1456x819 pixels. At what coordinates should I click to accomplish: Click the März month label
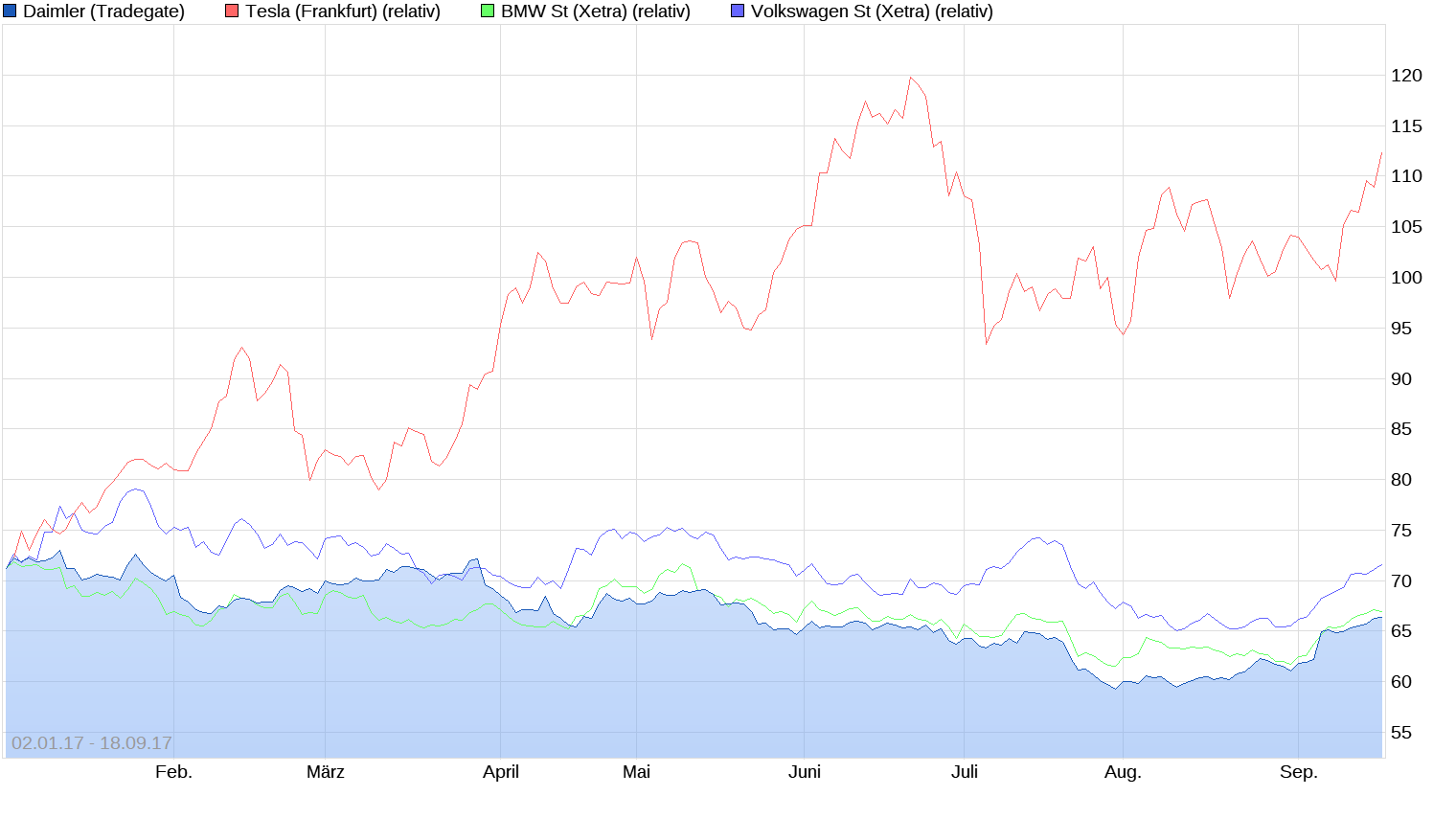[x=326, y=772]
